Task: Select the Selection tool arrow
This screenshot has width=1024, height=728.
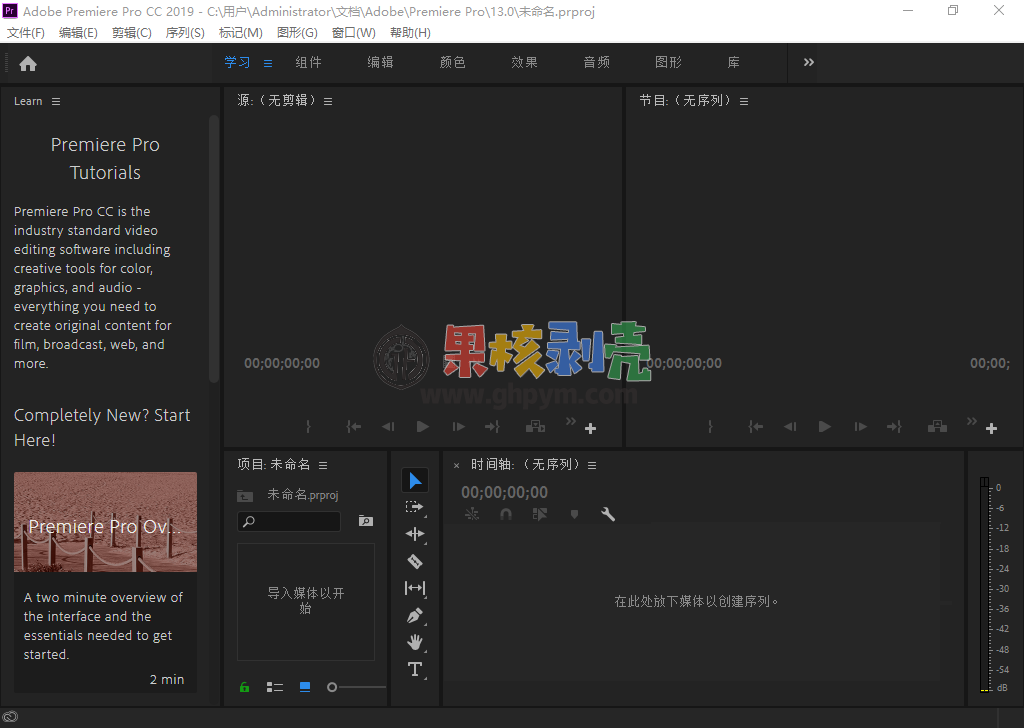Action: tap(415, 481)
